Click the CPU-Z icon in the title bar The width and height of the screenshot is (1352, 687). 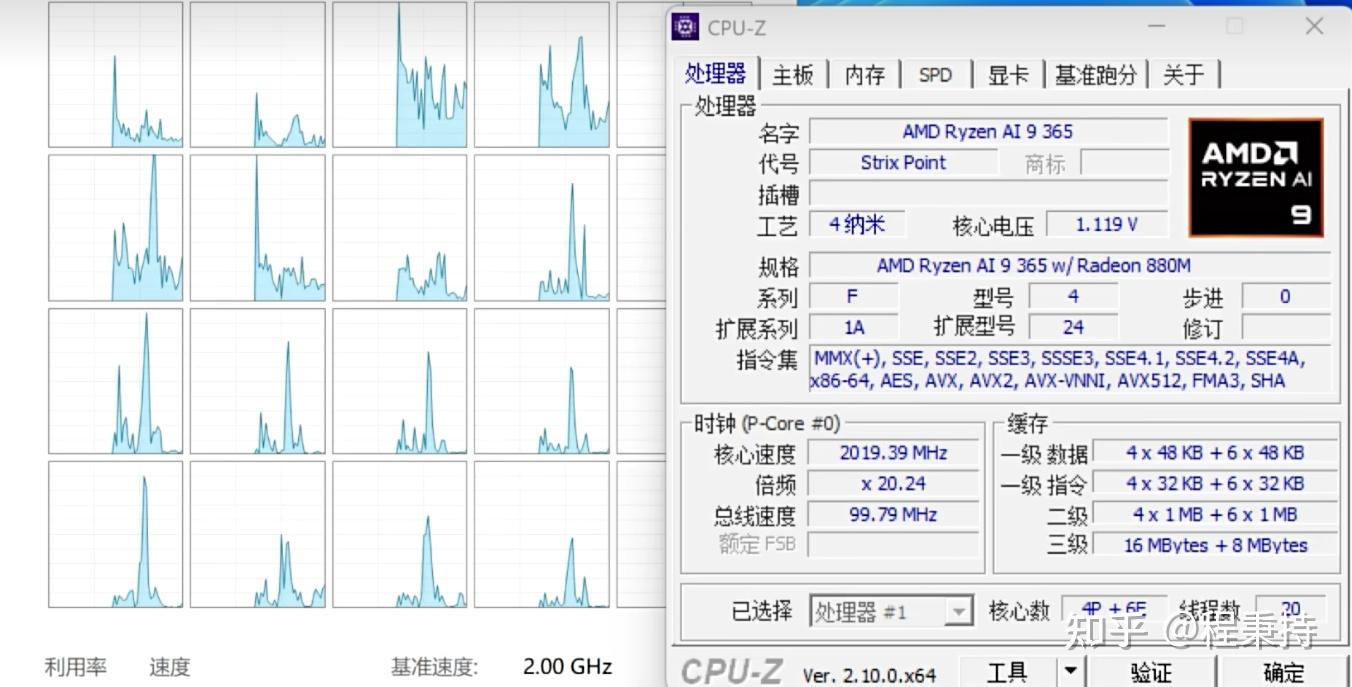point(685,26)
